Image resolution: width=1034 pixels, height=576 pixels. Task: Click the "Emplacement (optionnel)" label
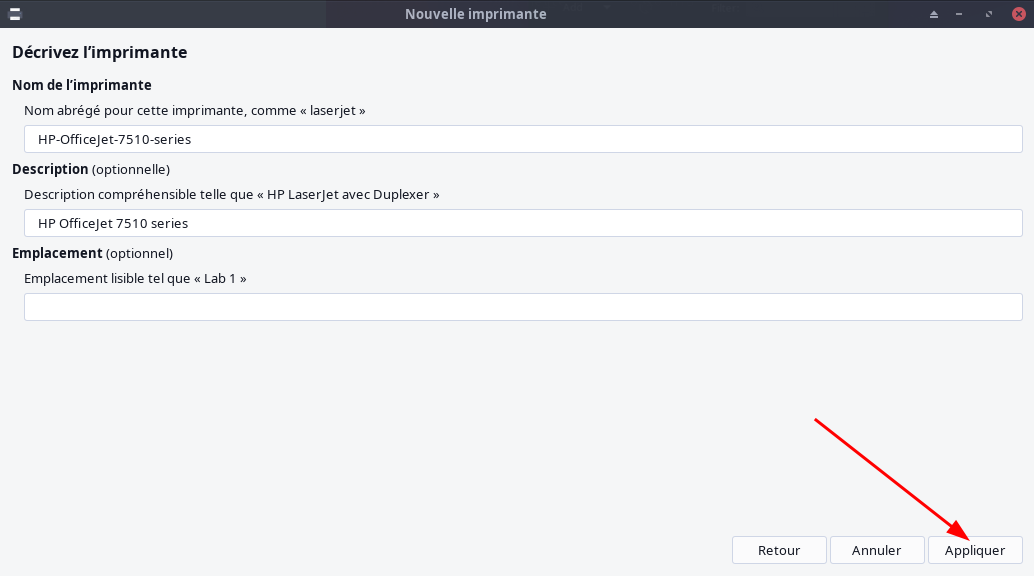point(92,253)
